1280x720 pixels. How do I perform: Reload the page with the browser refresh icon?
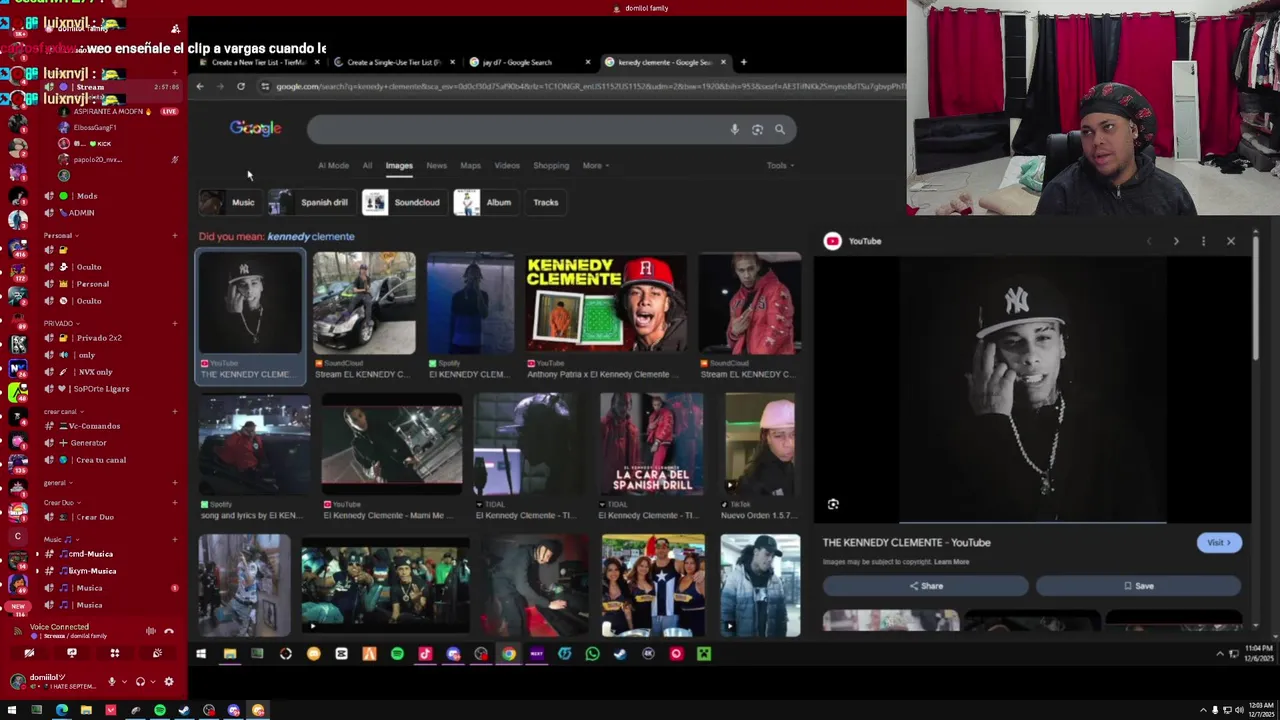(x=241, y=87)
